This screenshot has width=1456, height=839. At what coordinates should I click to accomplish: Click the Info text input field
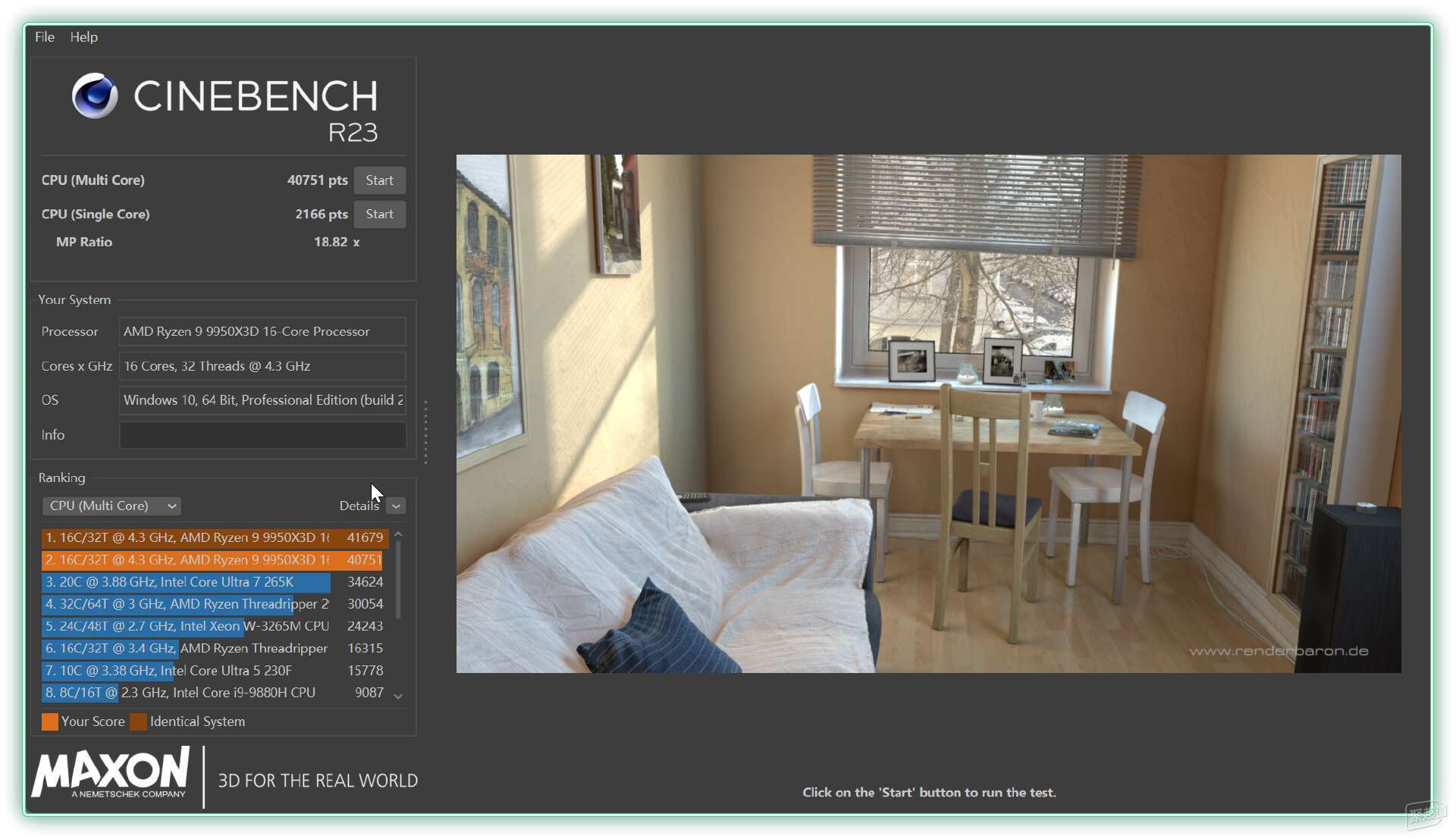tap(262, 435)
